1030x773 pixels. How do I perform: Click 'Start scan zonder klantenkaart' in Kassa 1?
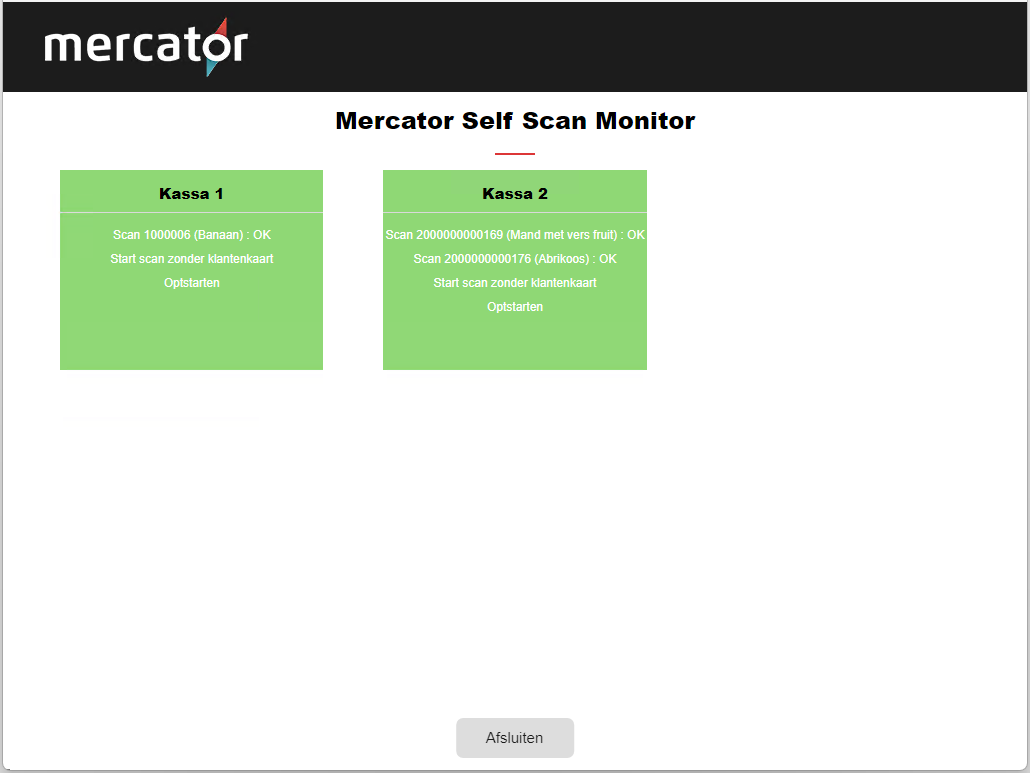191,259
